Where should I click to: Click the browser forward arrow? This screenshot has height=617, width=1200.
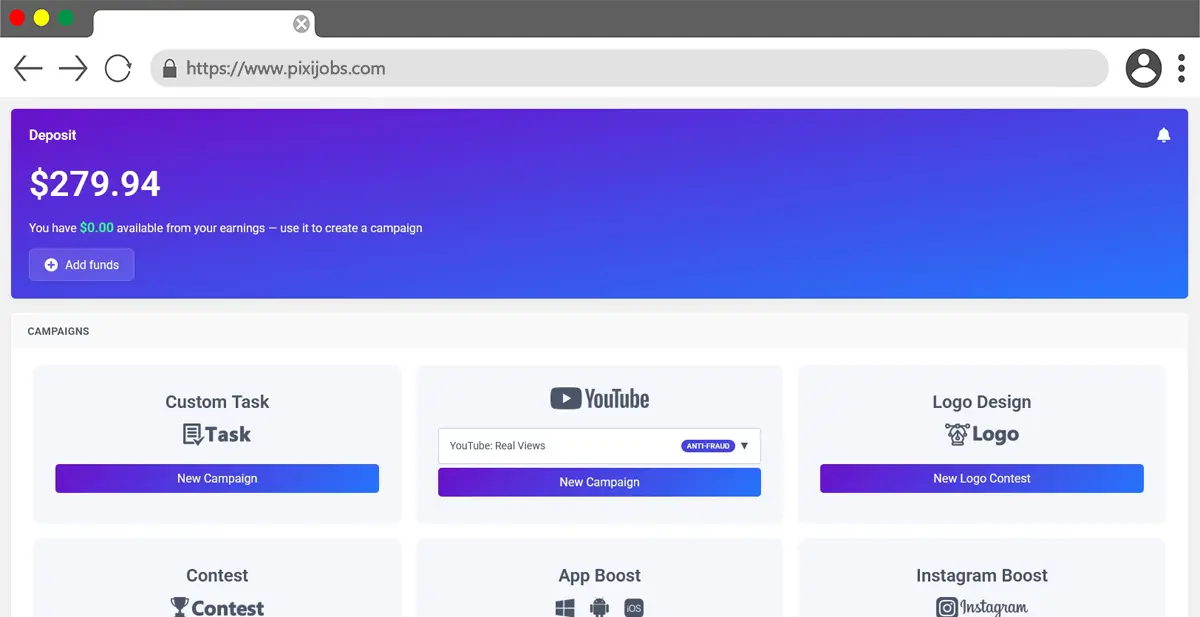point(73,69)
